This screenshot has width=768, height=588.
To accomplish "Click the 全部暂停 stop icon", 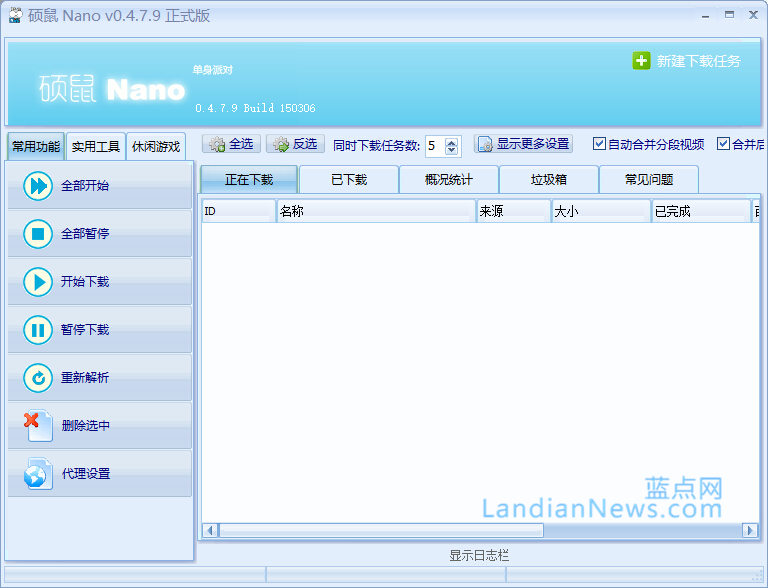I will (38, 234).
